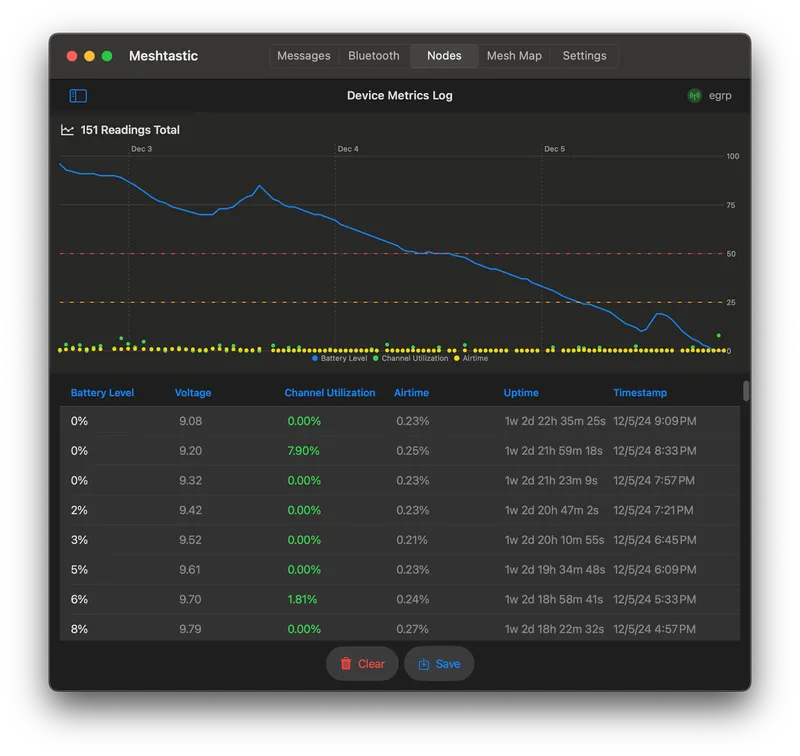Click the save icon in Save button
This screenshot has height=756, width=800.
(x=423, y=664)
